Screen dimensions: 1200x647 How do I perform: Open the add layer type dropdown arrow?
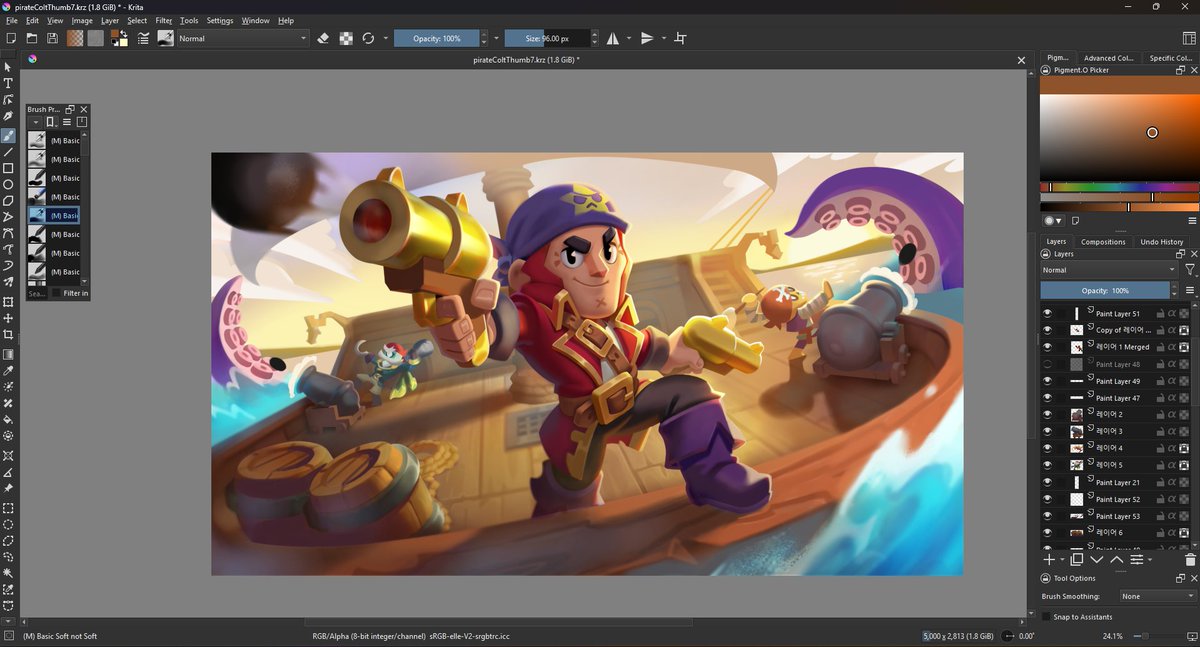(1061, 560)
